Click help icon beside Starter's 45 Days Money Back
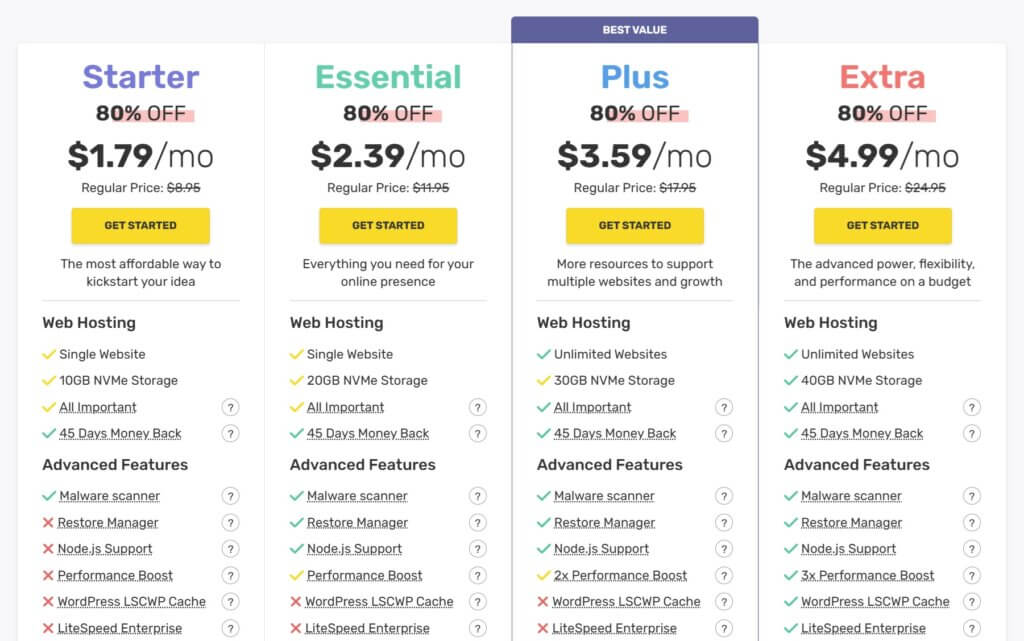 pos(230,433)
